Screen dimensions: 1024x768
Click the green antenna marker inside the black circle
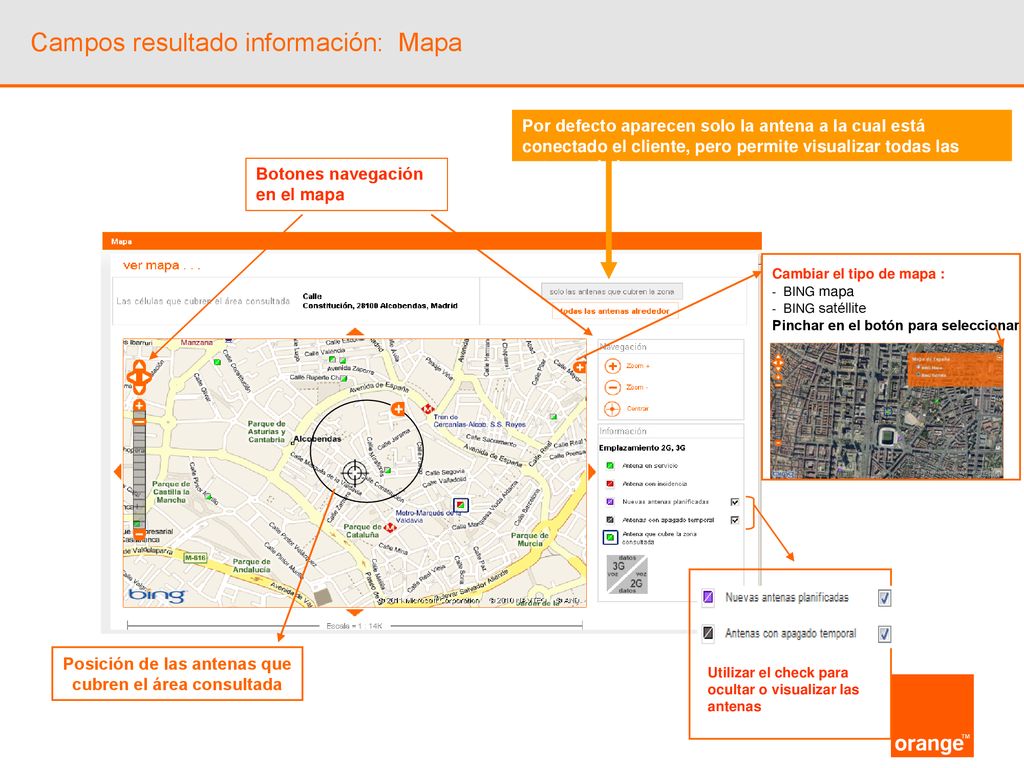(x=388, y=470)
